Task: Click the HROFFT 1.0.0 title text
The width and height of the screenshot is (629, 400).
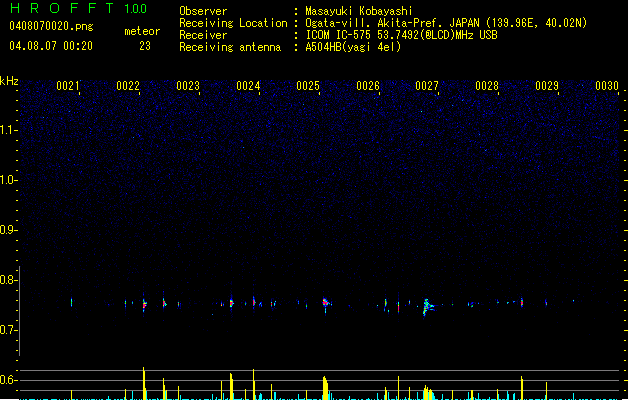Action: (x=78, y=8)
